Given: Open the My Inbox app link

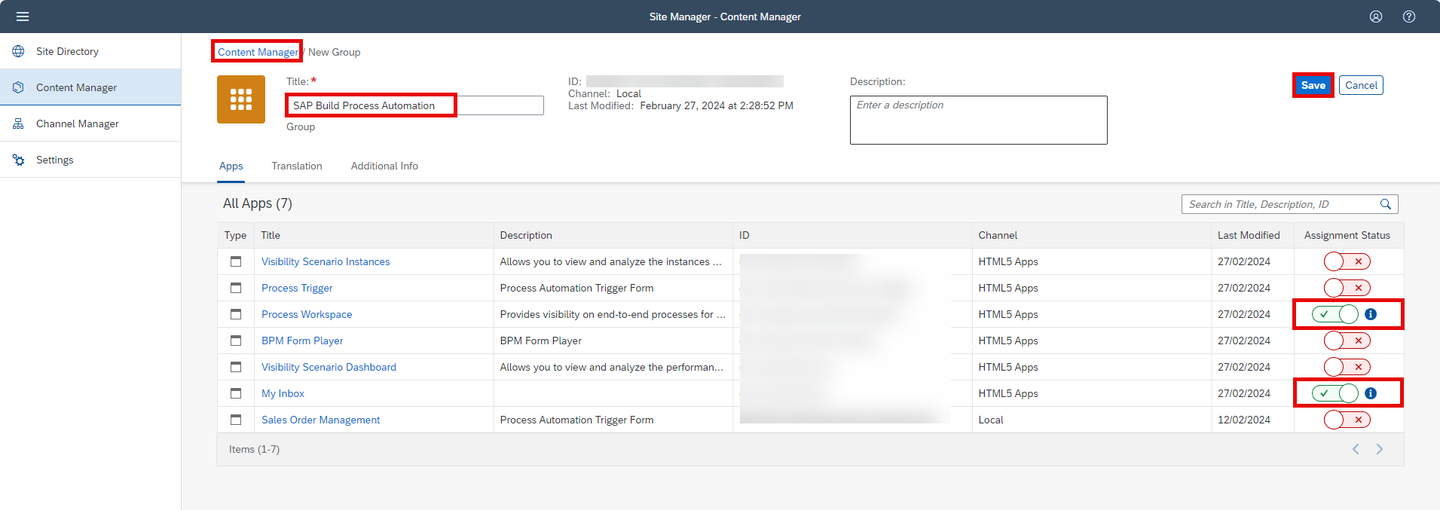Looking at the screenshot, I should (x=283, y=393).
